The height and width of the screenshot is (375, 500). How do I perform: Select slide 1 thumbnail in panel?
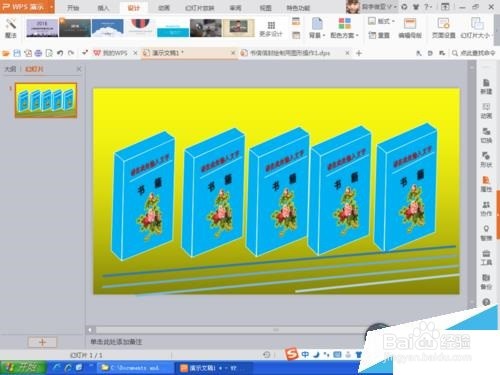pyautogui.click(x=46, y=100)
